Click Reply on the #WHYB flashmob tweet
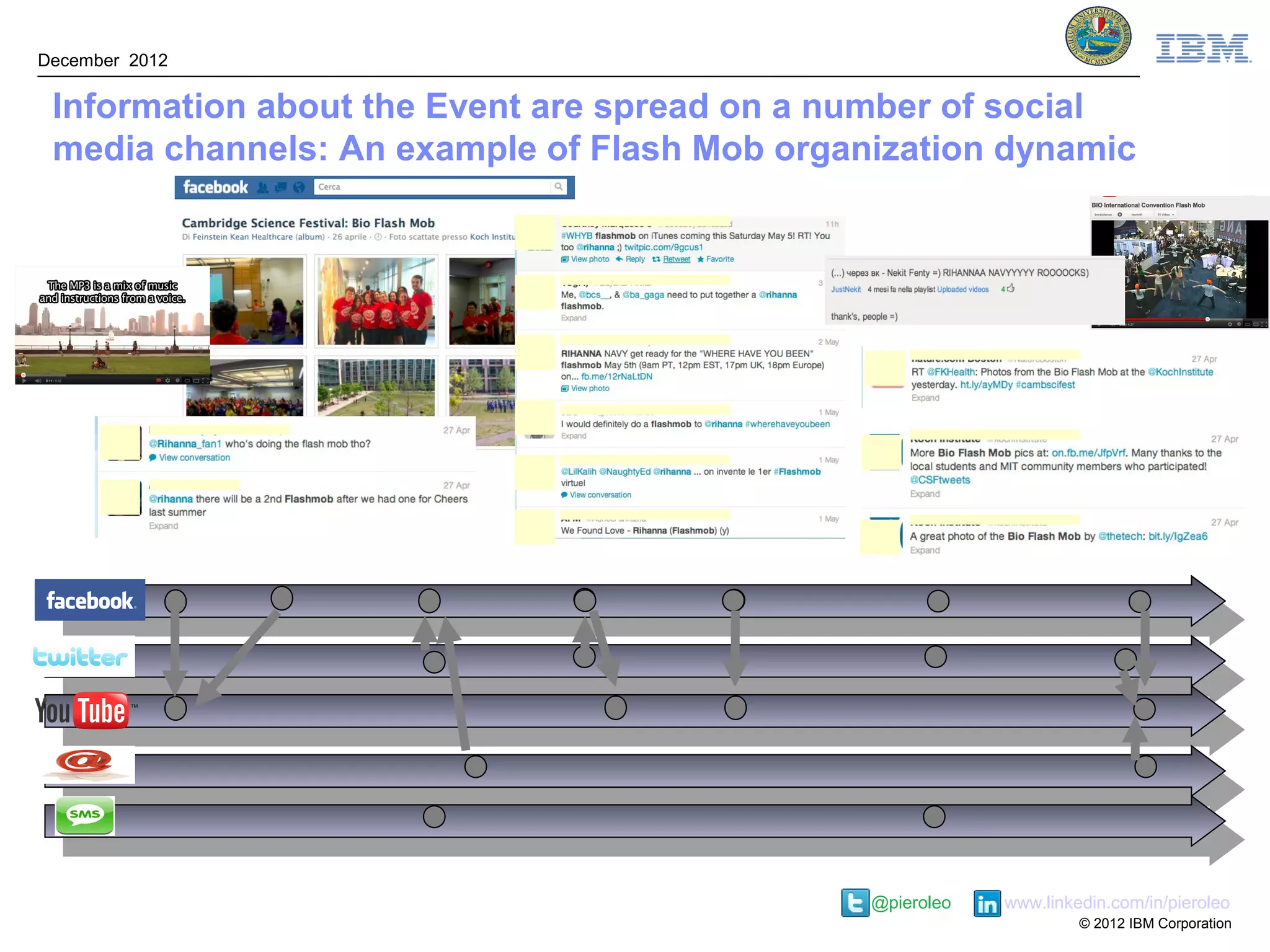This screenshot has width=1270, height=952. click(x=630, y=259)
